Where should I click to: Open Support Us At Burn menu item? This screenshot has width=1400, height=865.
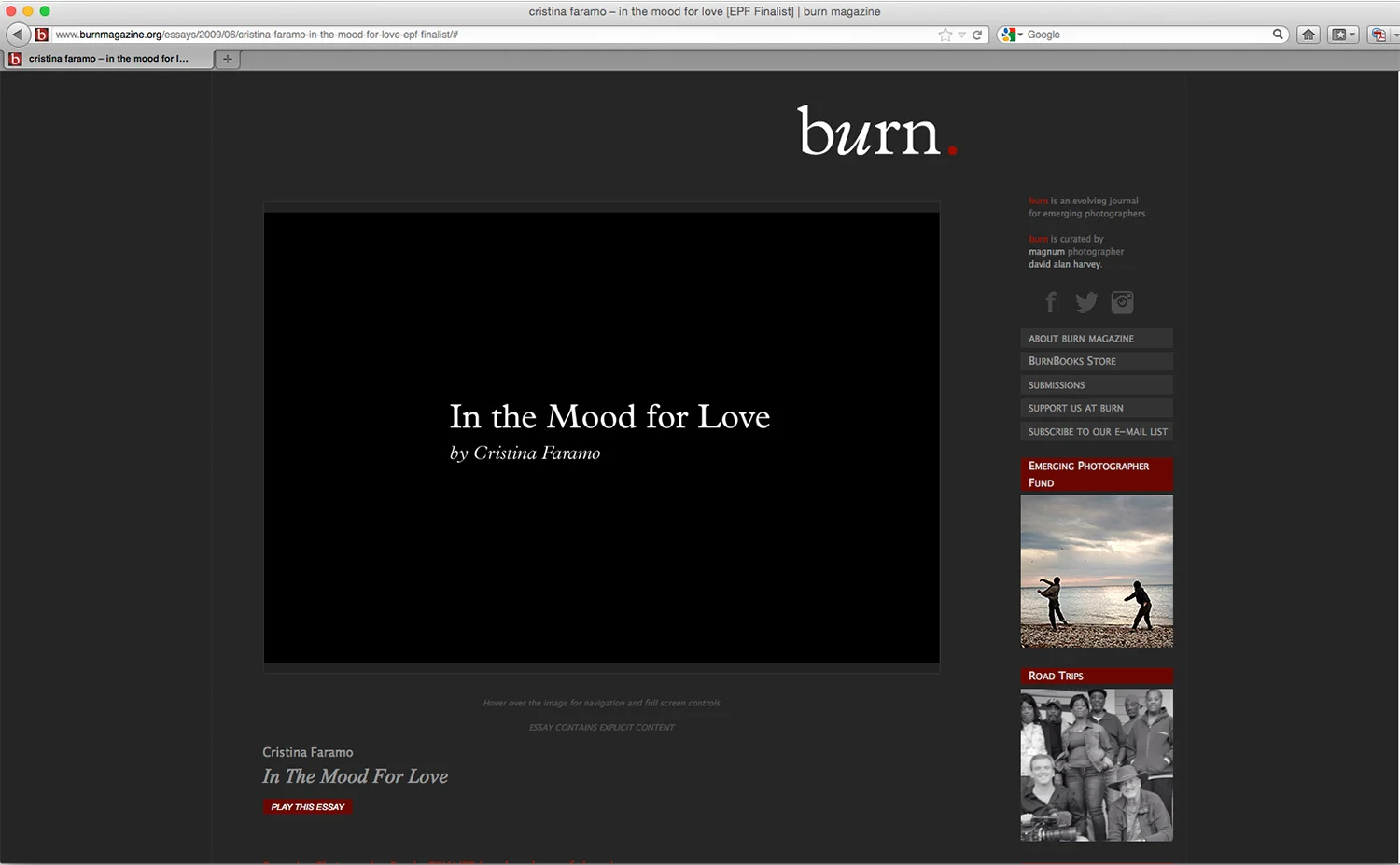[x=1097, y=409]
